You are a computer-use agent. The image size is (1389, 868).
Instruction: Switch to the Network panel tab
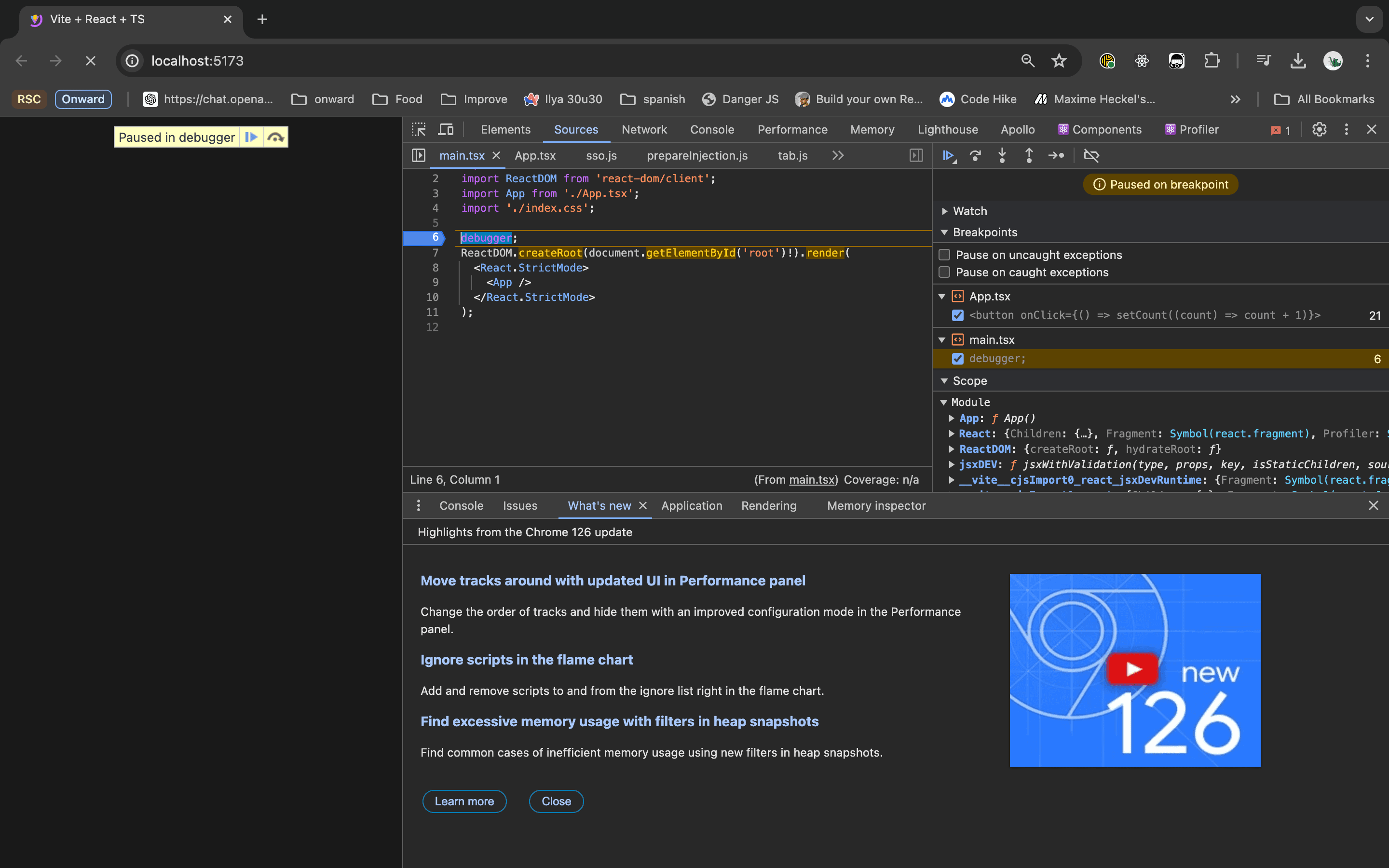click(644, 130)
